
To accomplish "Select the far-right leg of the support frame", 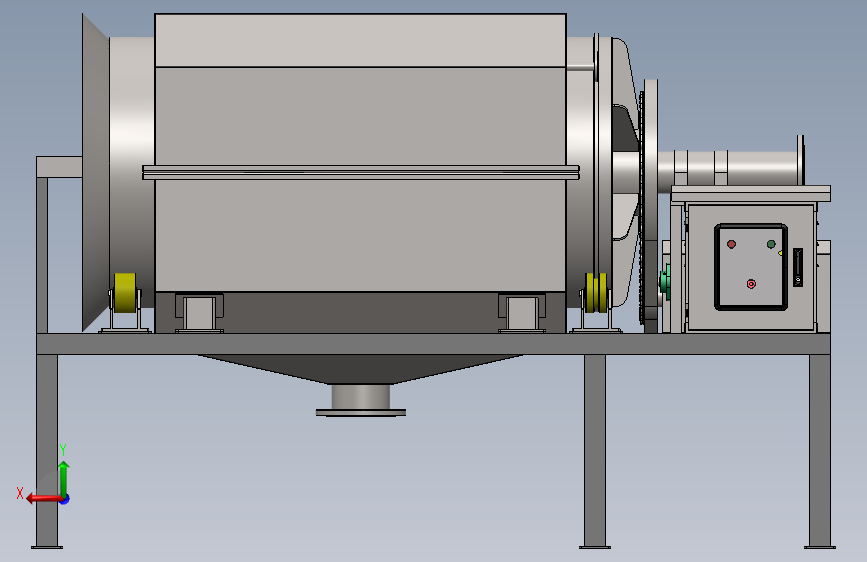I will click(819, 451).
